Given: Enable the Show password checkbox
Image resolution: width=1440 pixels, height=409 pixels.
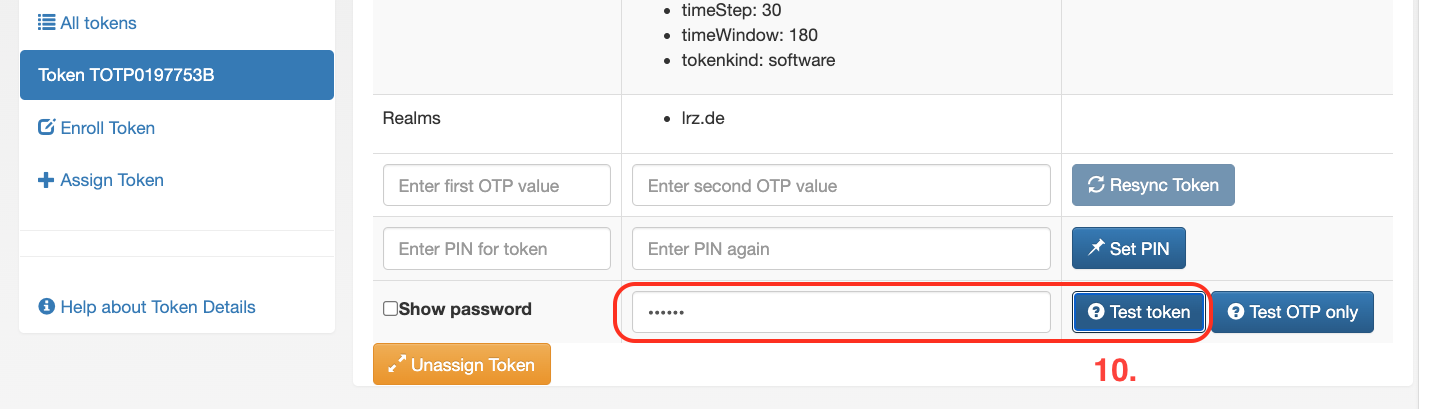Looking at the screenshot, I should pyautogui.click(x=391, y=309).
